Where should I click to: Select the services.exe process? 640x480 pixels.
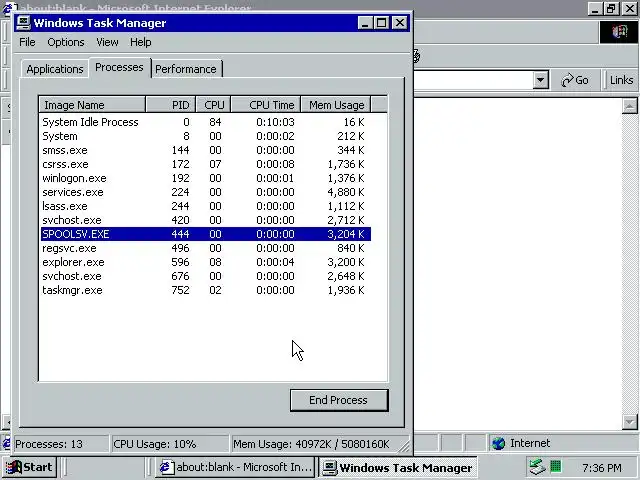tap(206, 192)
